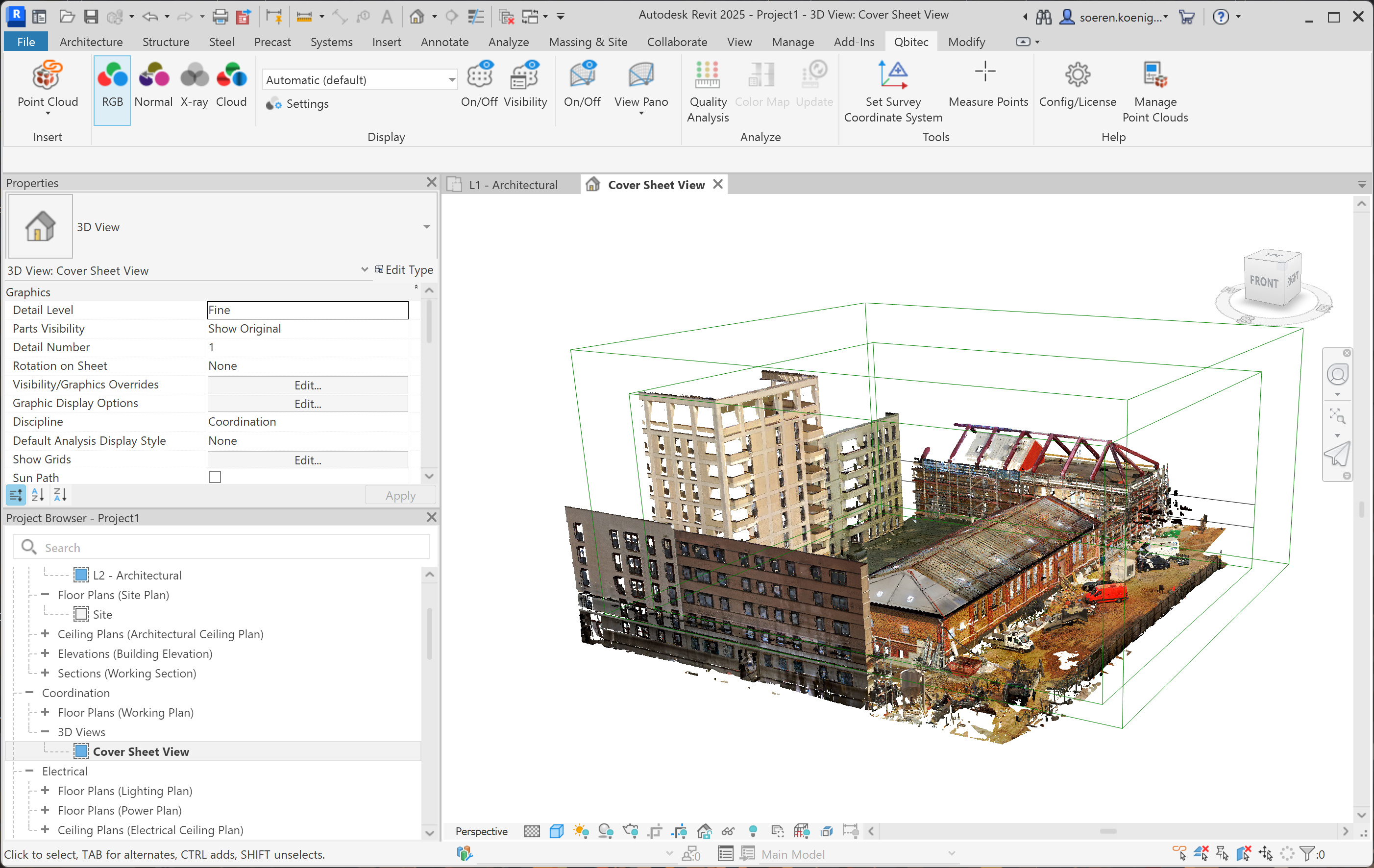Click Edit for Visibility/Graphics Overrides
1374x868 pixels.
click(x=308, y=385)
